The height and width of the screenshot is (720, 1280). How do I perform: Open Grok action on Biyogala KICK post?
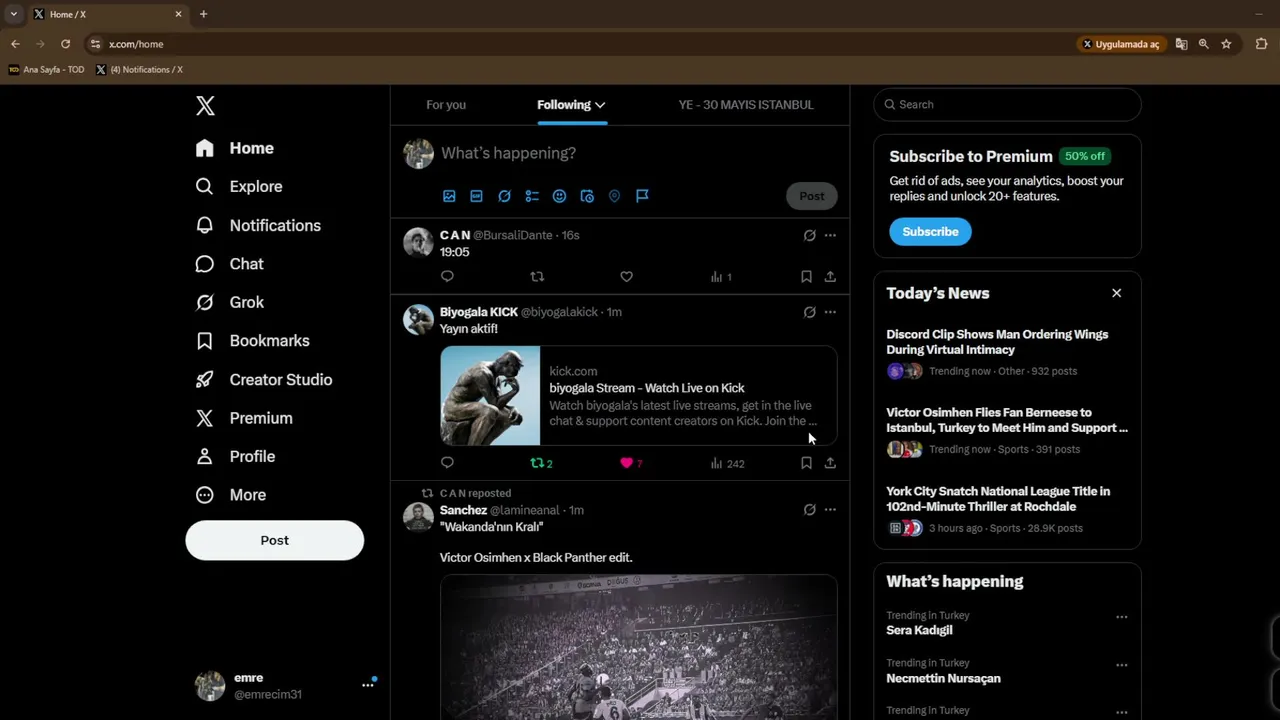pos(809,312)
